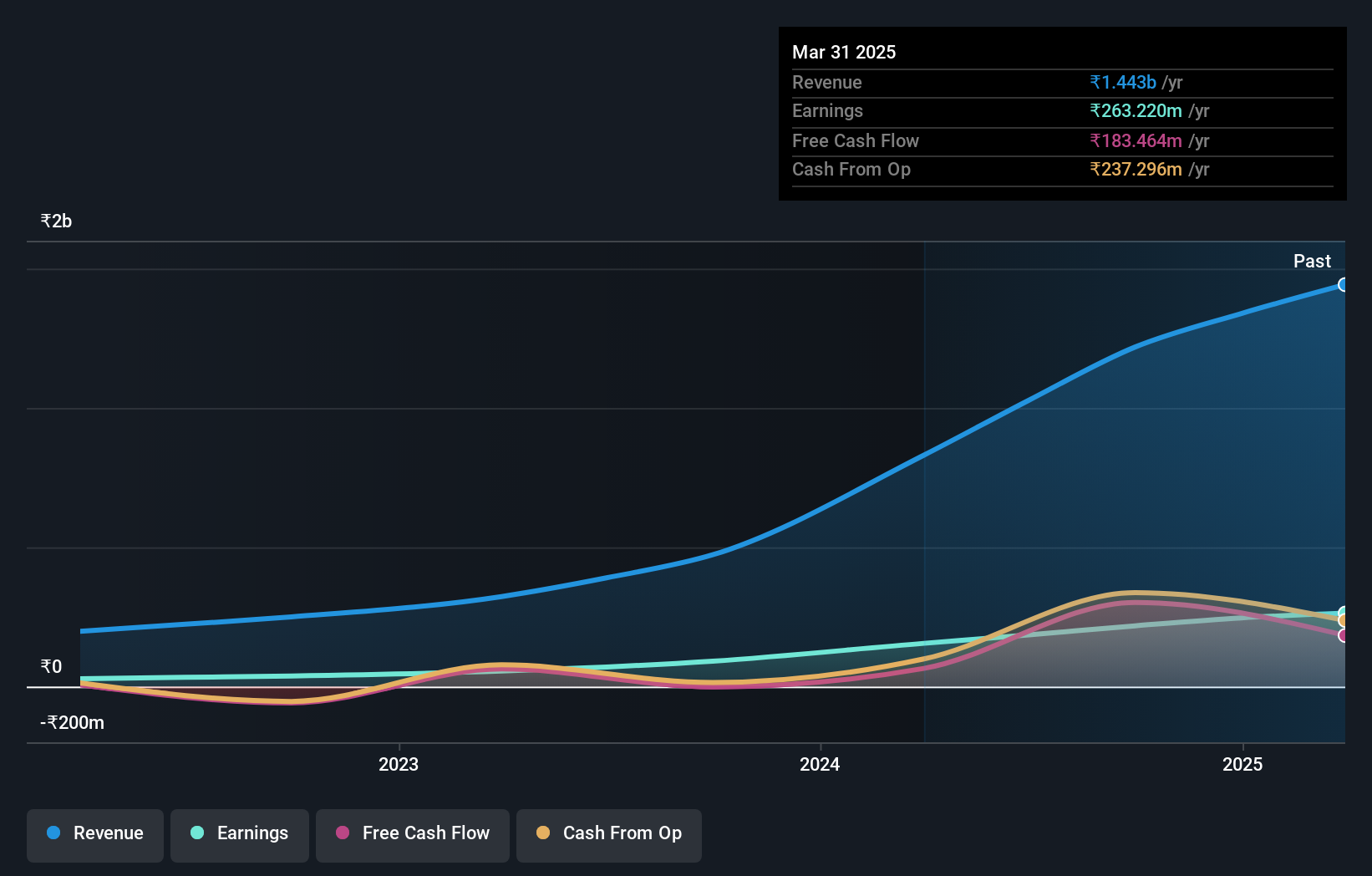Screen dimensions: 1372x876
Task: Click the ₹1.443b revenue value
Action: click(1123, 82)
